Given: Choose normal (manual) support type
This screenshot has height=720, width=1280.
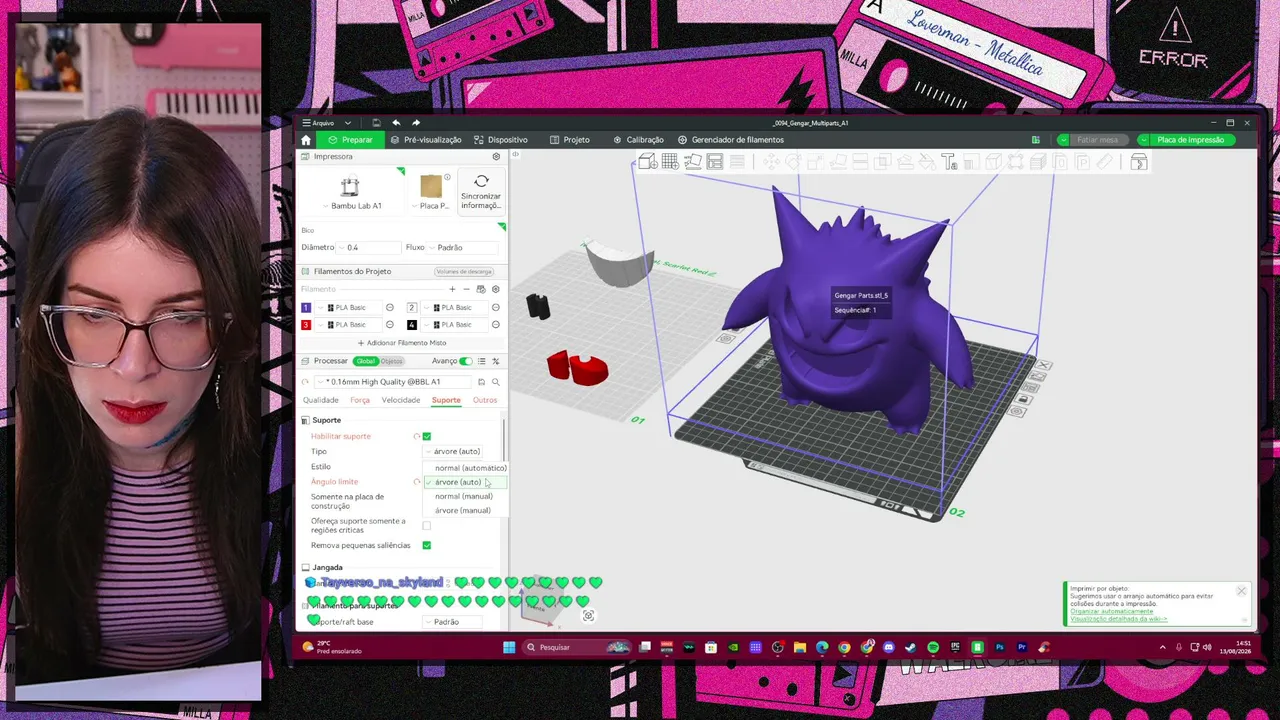Looking at the screenshot, I should pyautogui.click(x=466, y=496).
